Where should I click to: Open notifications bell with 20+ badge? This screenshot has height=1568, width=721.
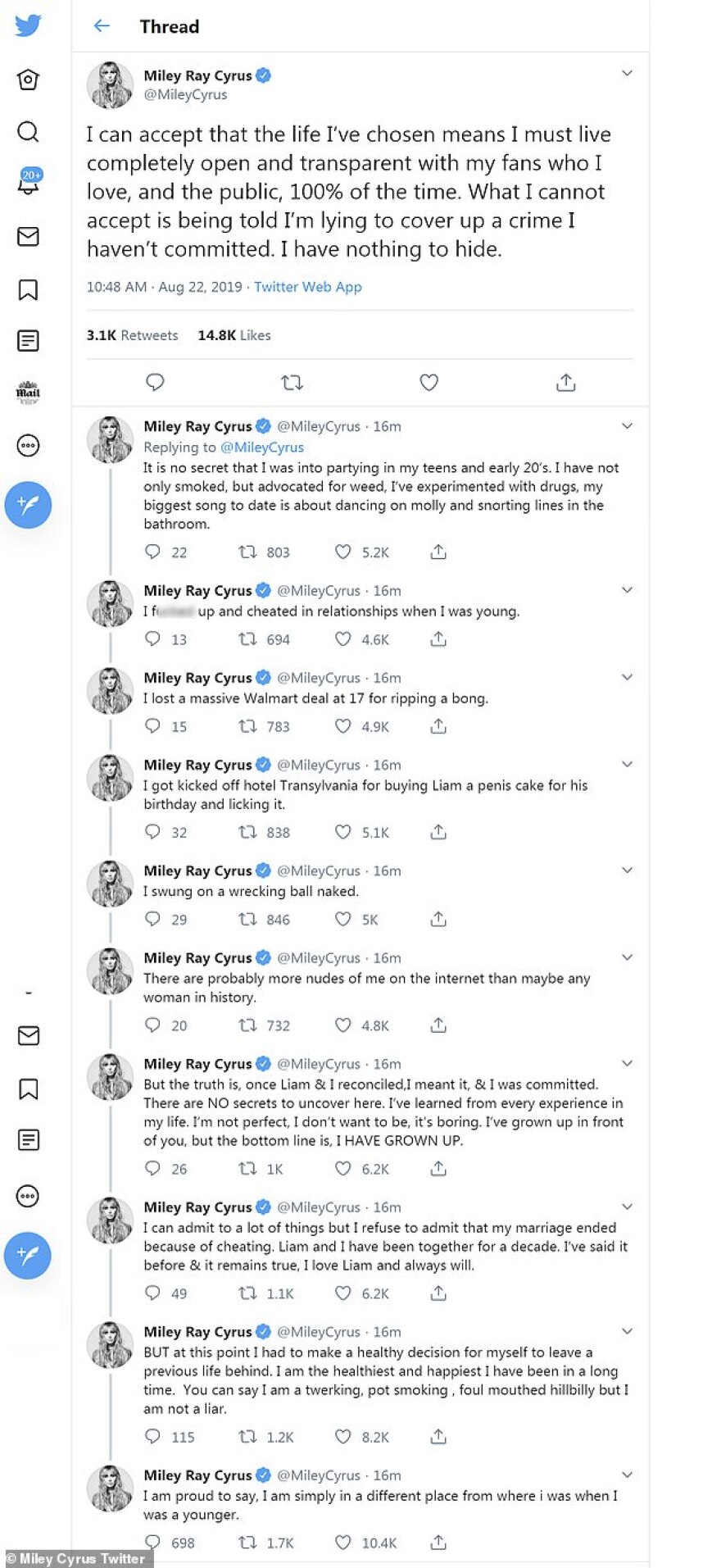(x=29, y=184)
